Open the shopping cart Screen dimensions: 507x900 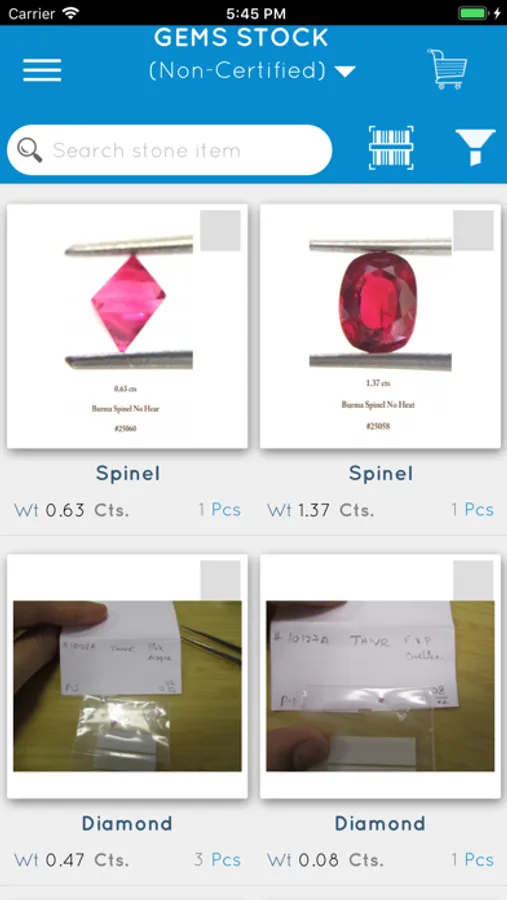[447, 68]
